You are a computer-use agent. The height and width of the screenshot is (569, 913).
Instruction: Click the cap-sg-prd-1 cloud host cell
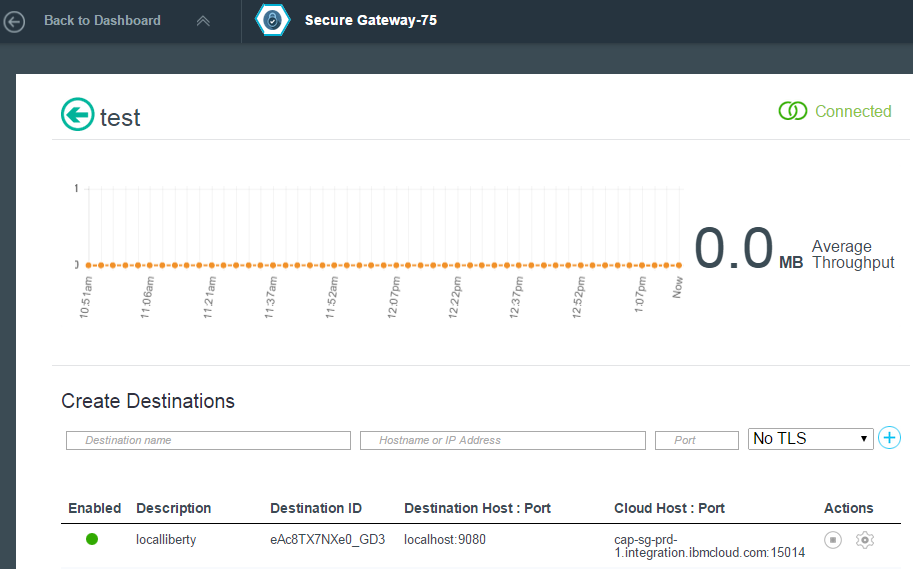[710, 546]
